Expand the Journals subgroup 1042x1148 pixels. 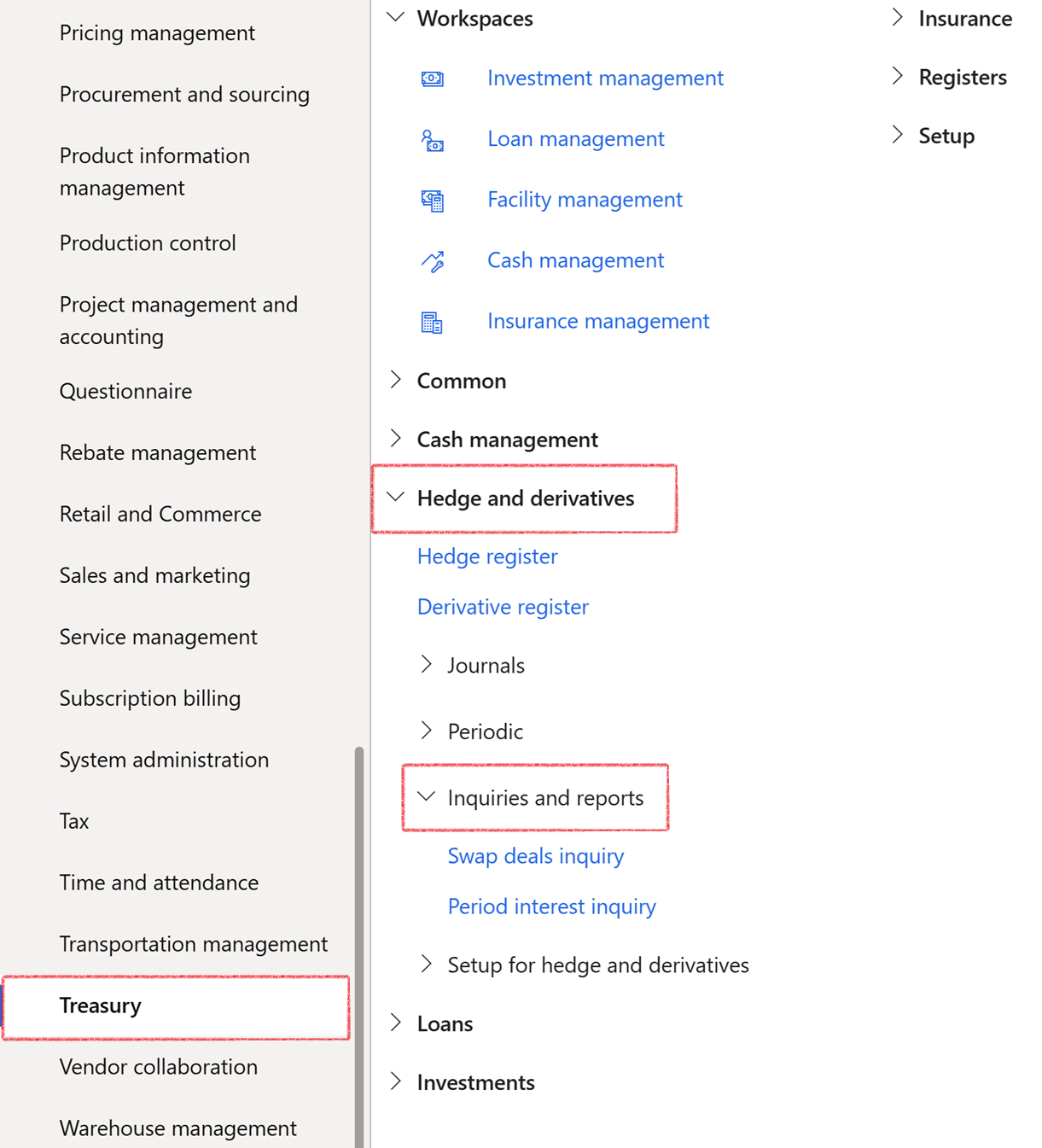(x=426, y=664)
